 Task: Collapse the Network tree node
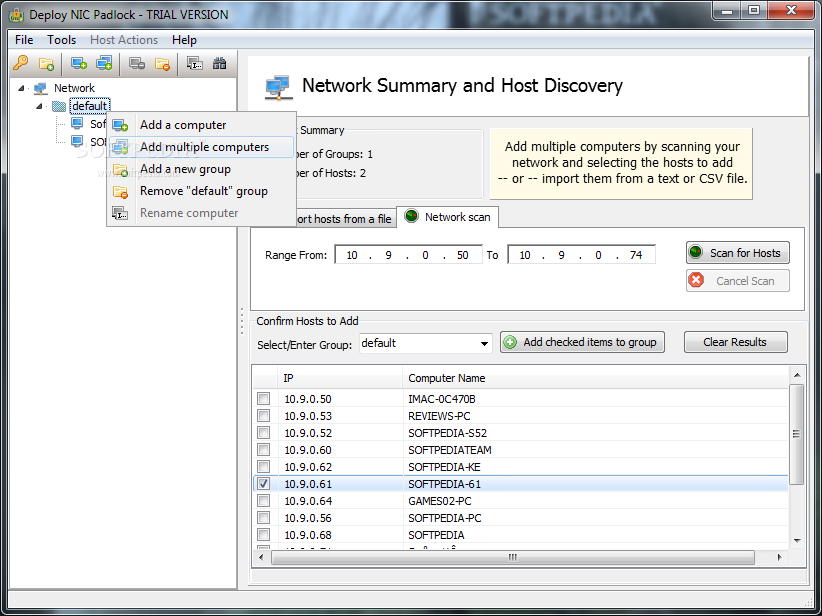point(21,88)
